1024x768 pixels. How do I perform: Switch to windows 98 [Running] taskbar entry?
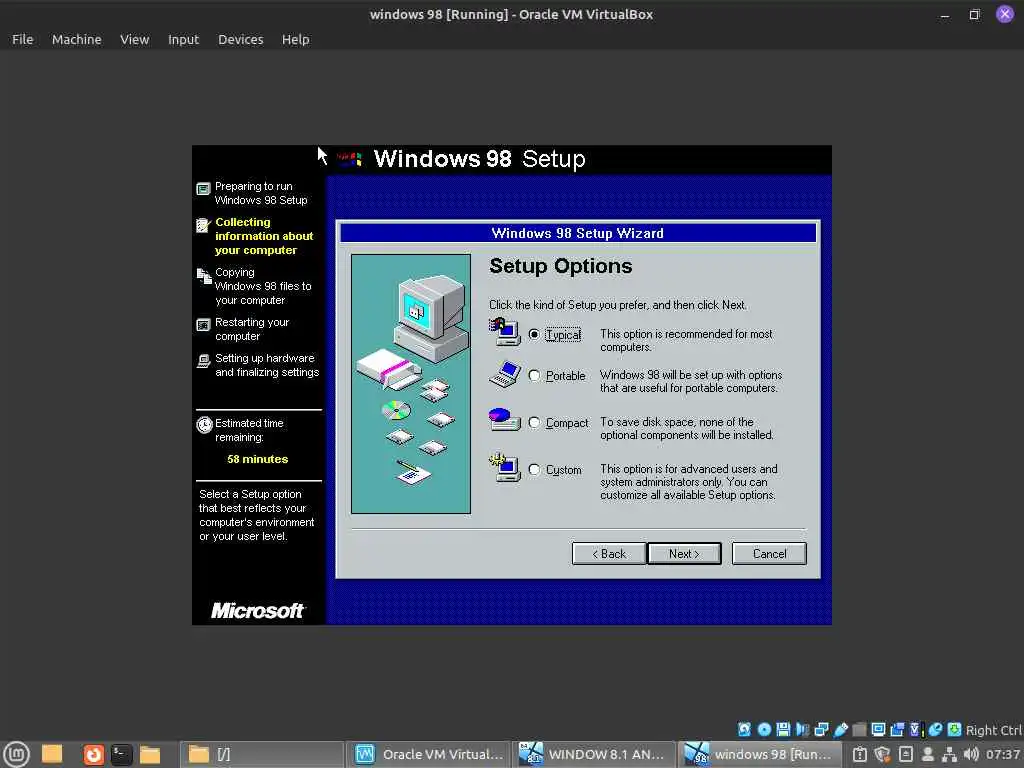(760, 754)
